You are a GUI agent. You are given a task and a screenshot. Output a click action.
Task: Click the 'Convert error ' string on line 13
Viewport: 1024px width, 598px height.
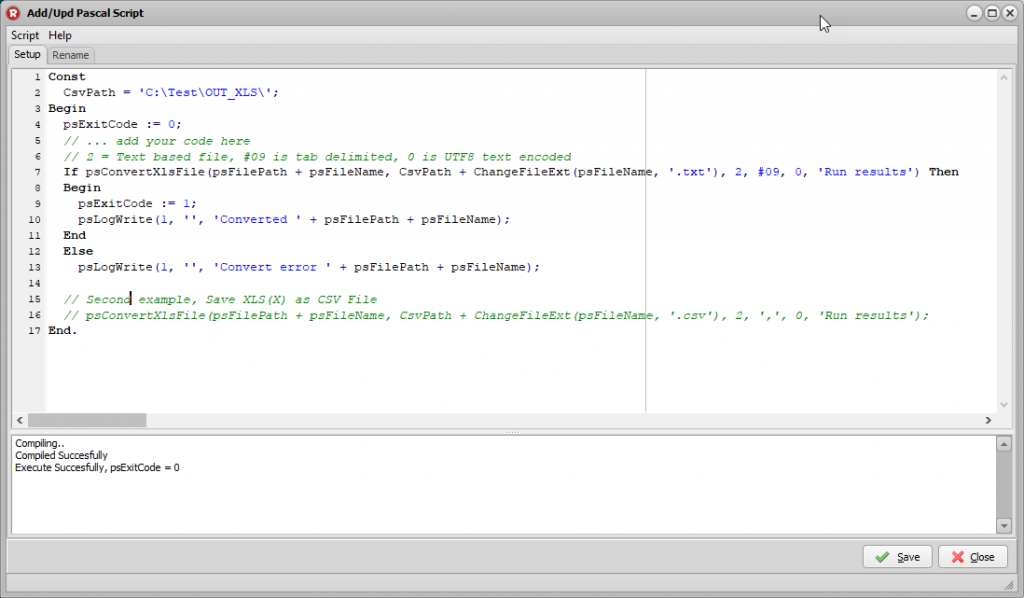[272, 268]
